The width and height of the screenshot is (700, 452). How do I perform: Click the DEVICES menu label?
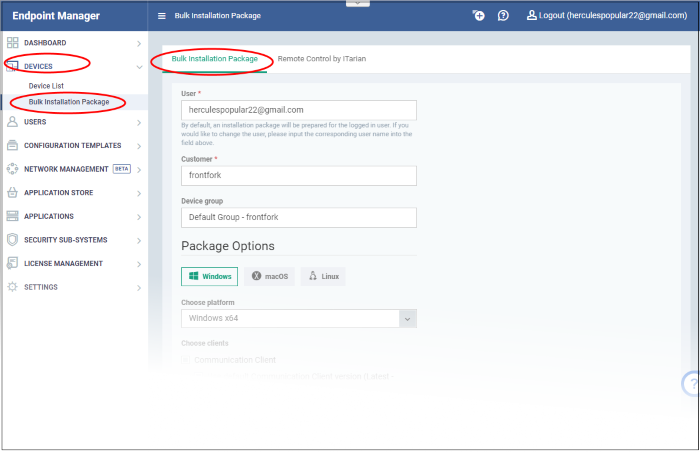point(38,67)
